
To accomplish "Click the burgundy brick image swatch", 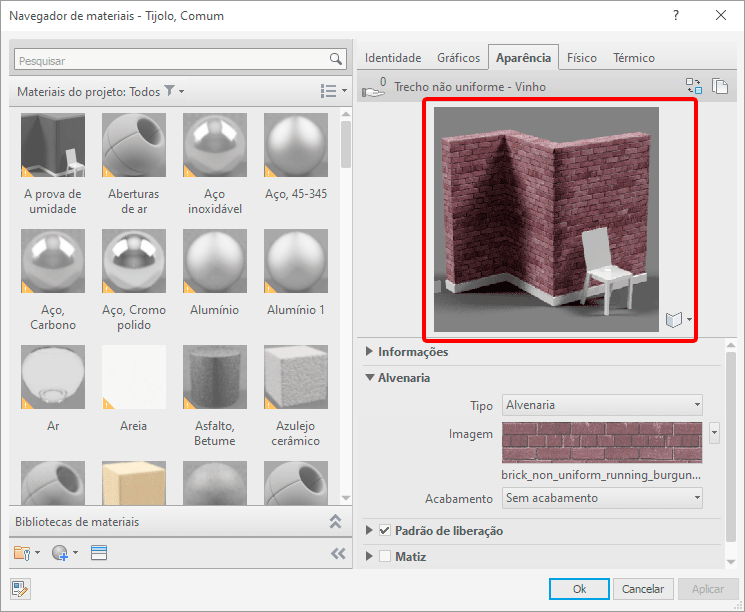I will click(x=602, y=442).
